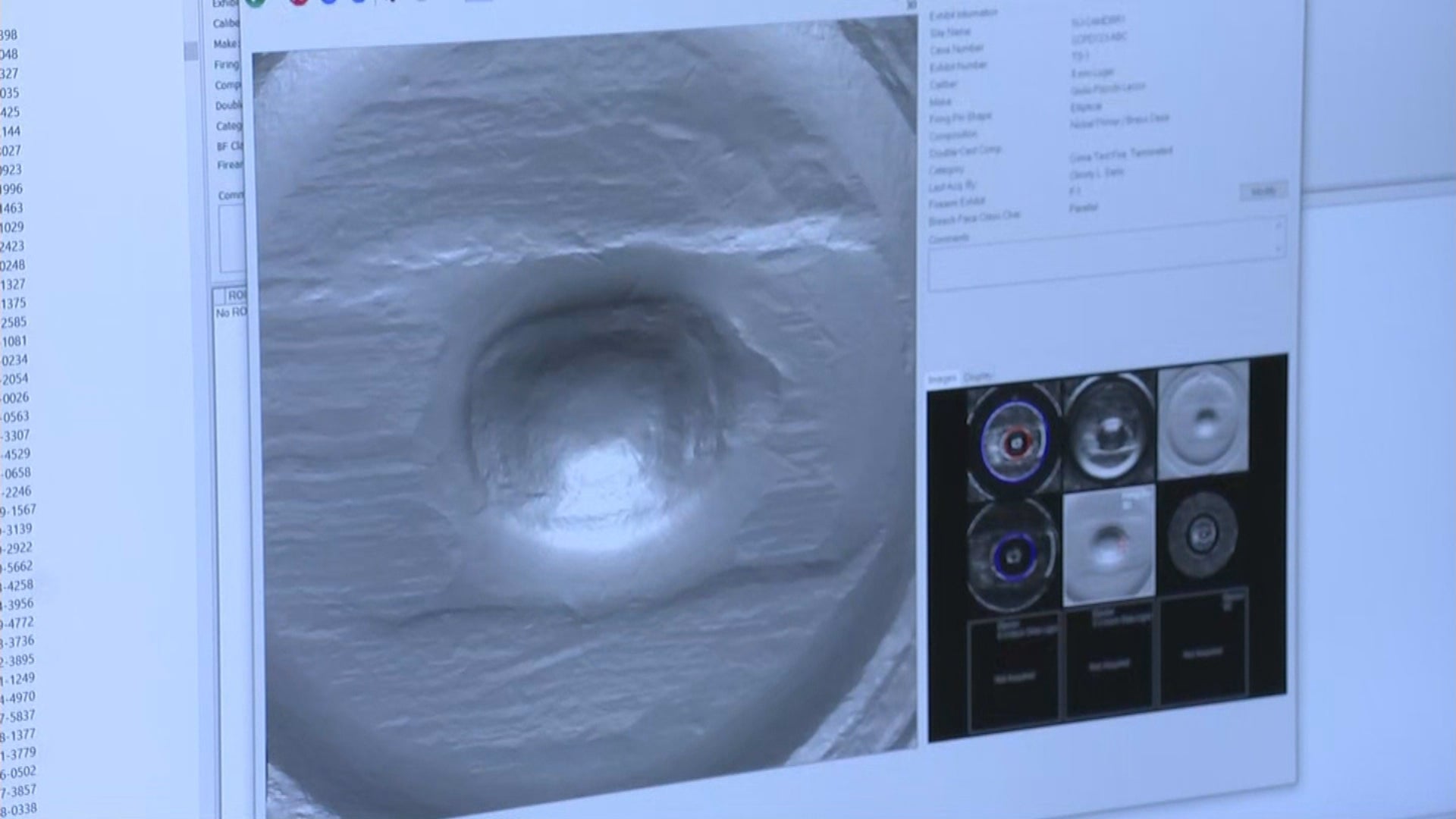
Task: Select list entry ending in -4529
Action: point(15,454)
